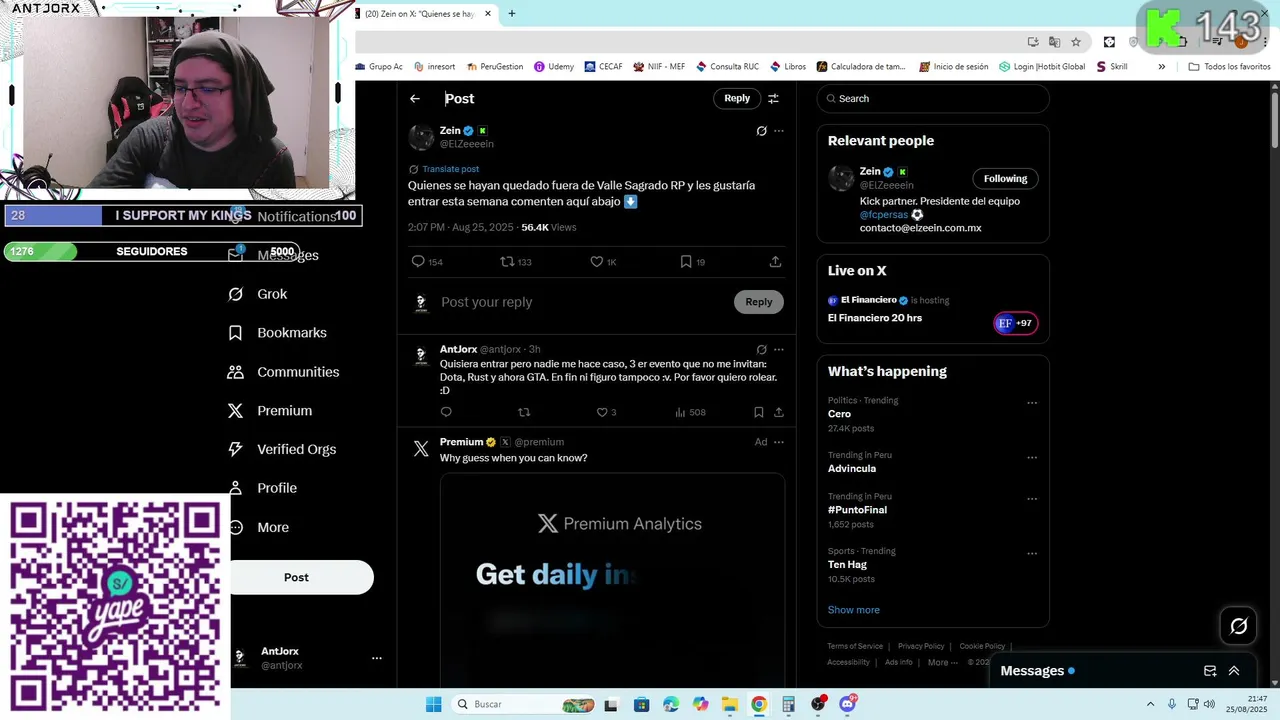1280x720 pixels.
Task: Click Following button for Zein
Action: click(1005, 179)
